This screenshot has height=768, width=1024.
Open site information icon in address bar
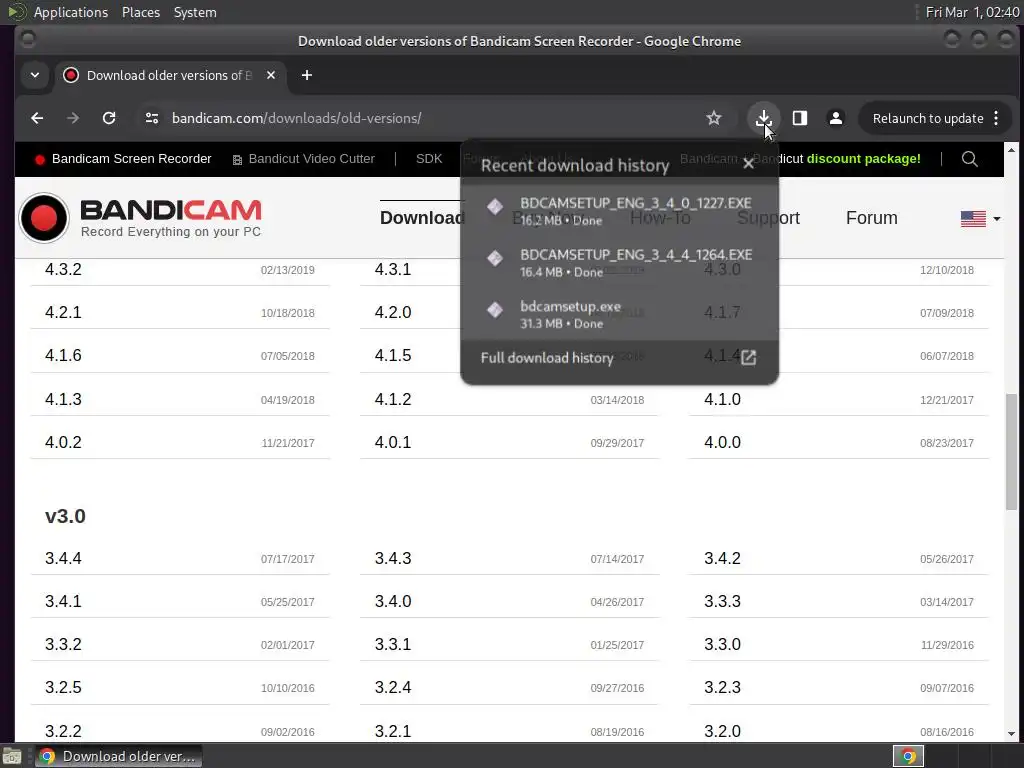[152, 118]
